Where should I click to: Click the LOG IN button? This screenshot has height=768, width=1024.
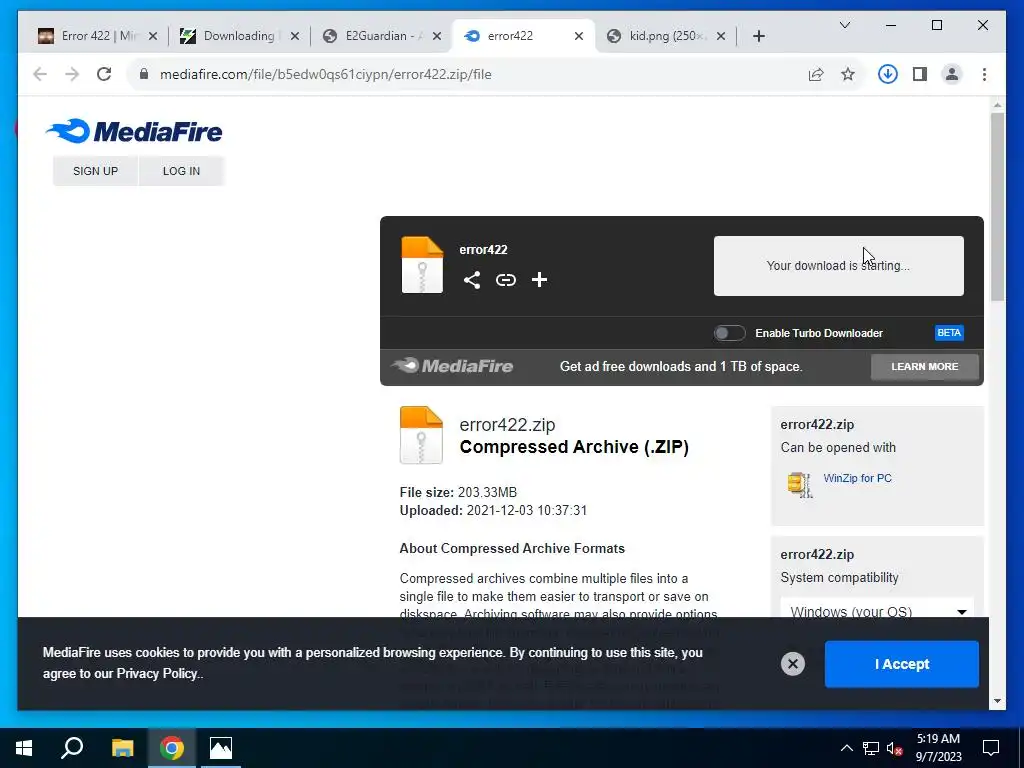point(181,171)
